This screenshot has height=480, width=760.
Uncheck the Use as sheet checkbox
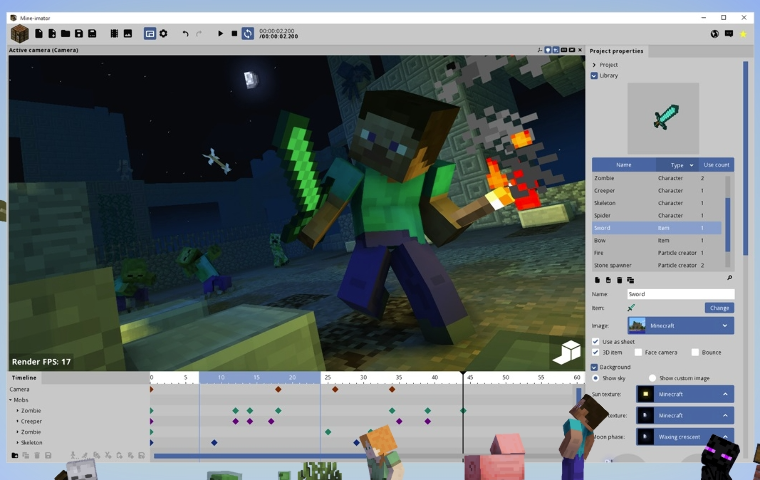tap(596, 341)
